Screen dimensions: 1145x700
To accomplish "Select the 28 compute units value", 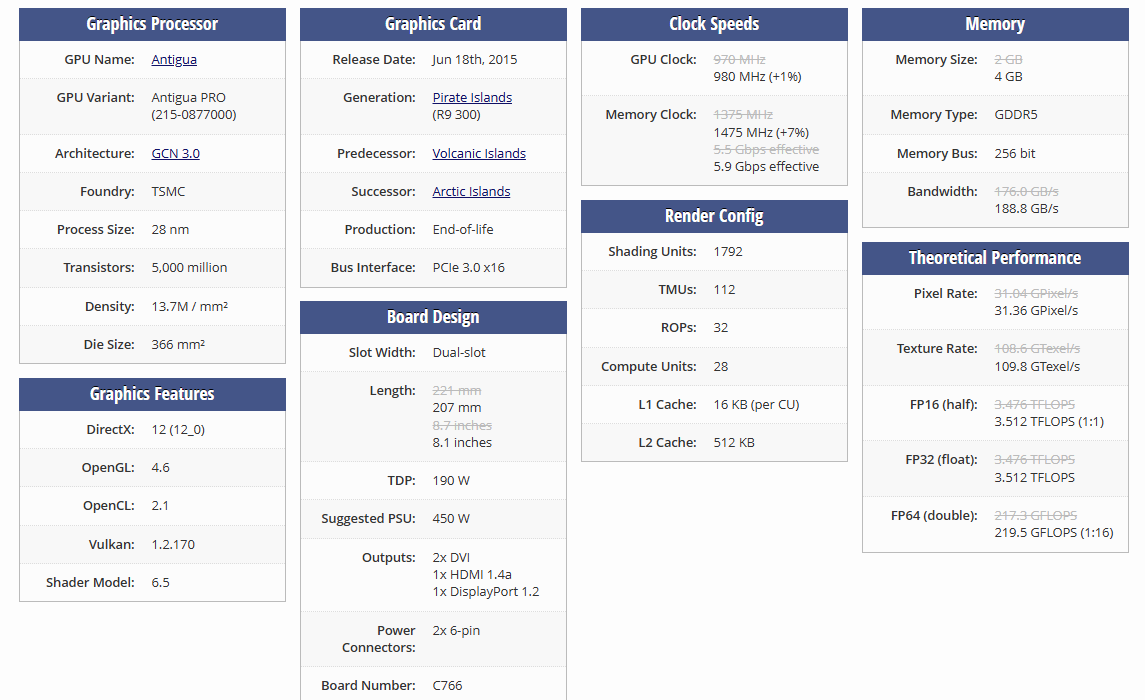I will (721, 366).
